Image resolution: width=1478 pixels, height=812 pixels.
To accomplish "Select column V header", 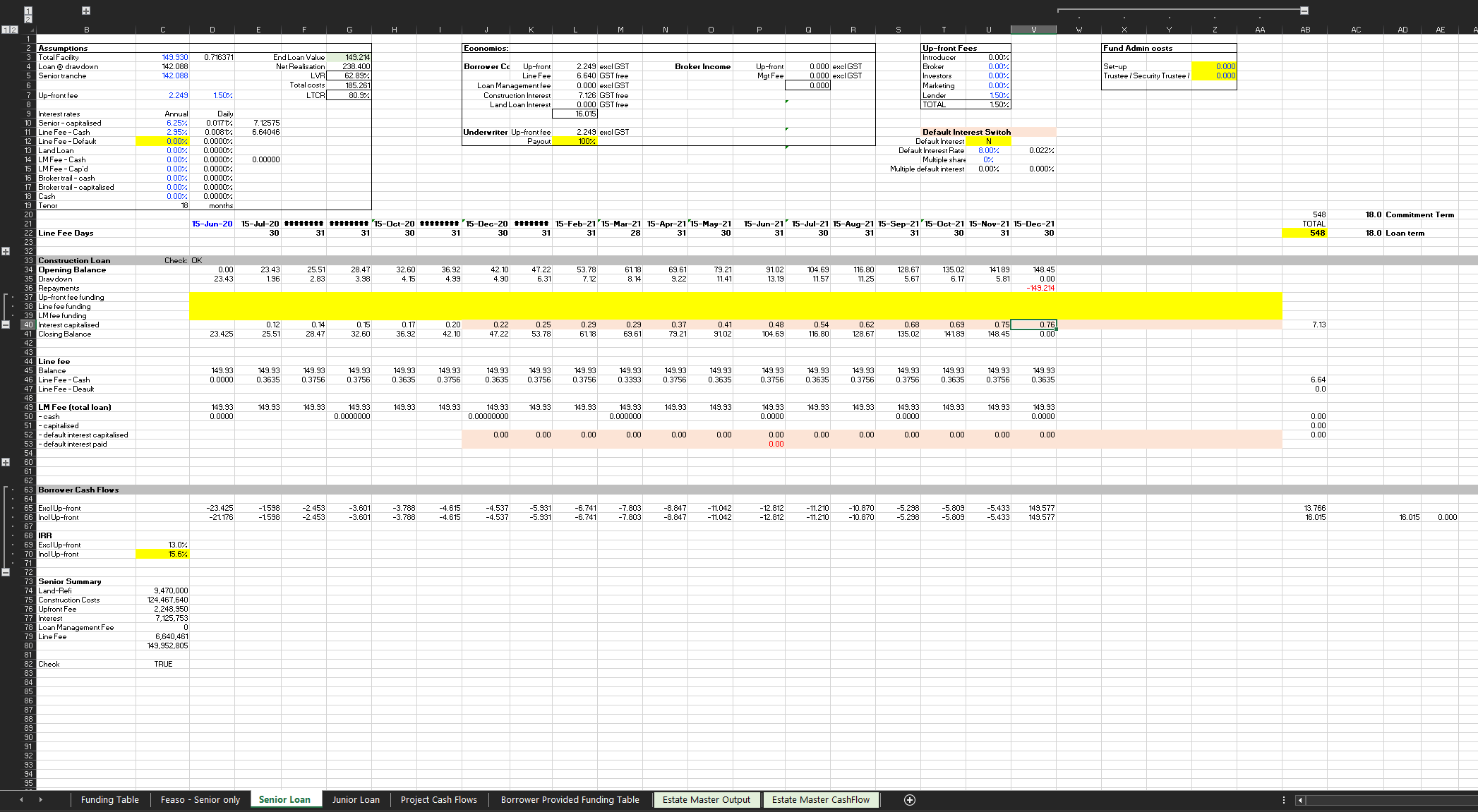I will 1033,30.
